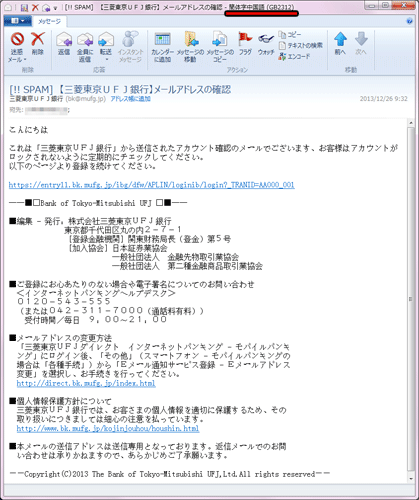This screenshot has width=419, height=500.
Task: Click the help icon in ribbon corner
Action: tap(410, 21)
